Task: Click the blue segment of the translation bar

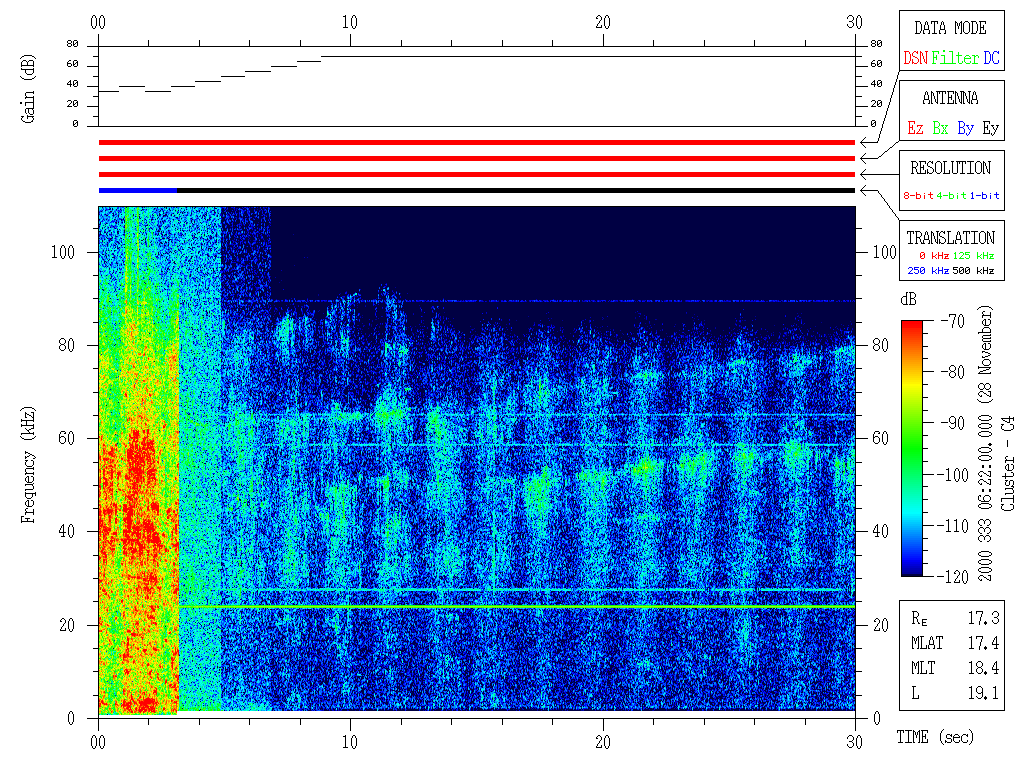Action: click(x=138, y=190)
